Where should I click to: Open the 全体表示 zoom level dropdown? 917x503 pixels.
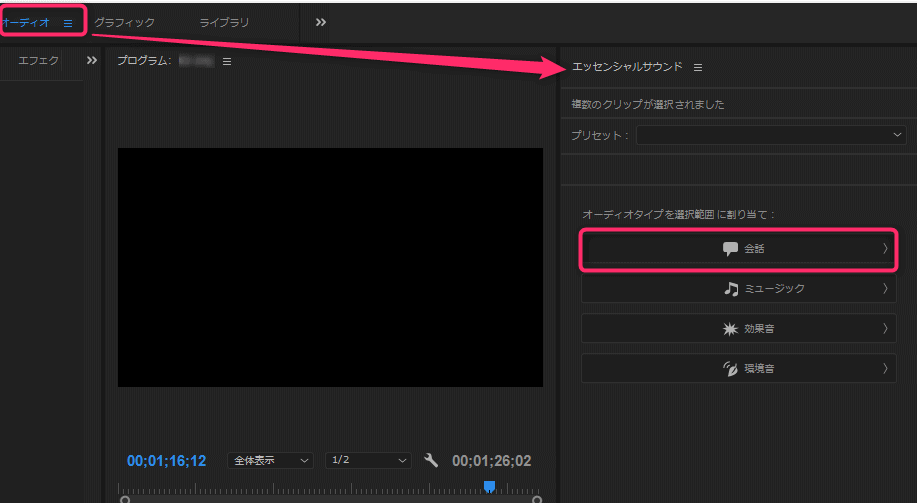tap(270, 461)
